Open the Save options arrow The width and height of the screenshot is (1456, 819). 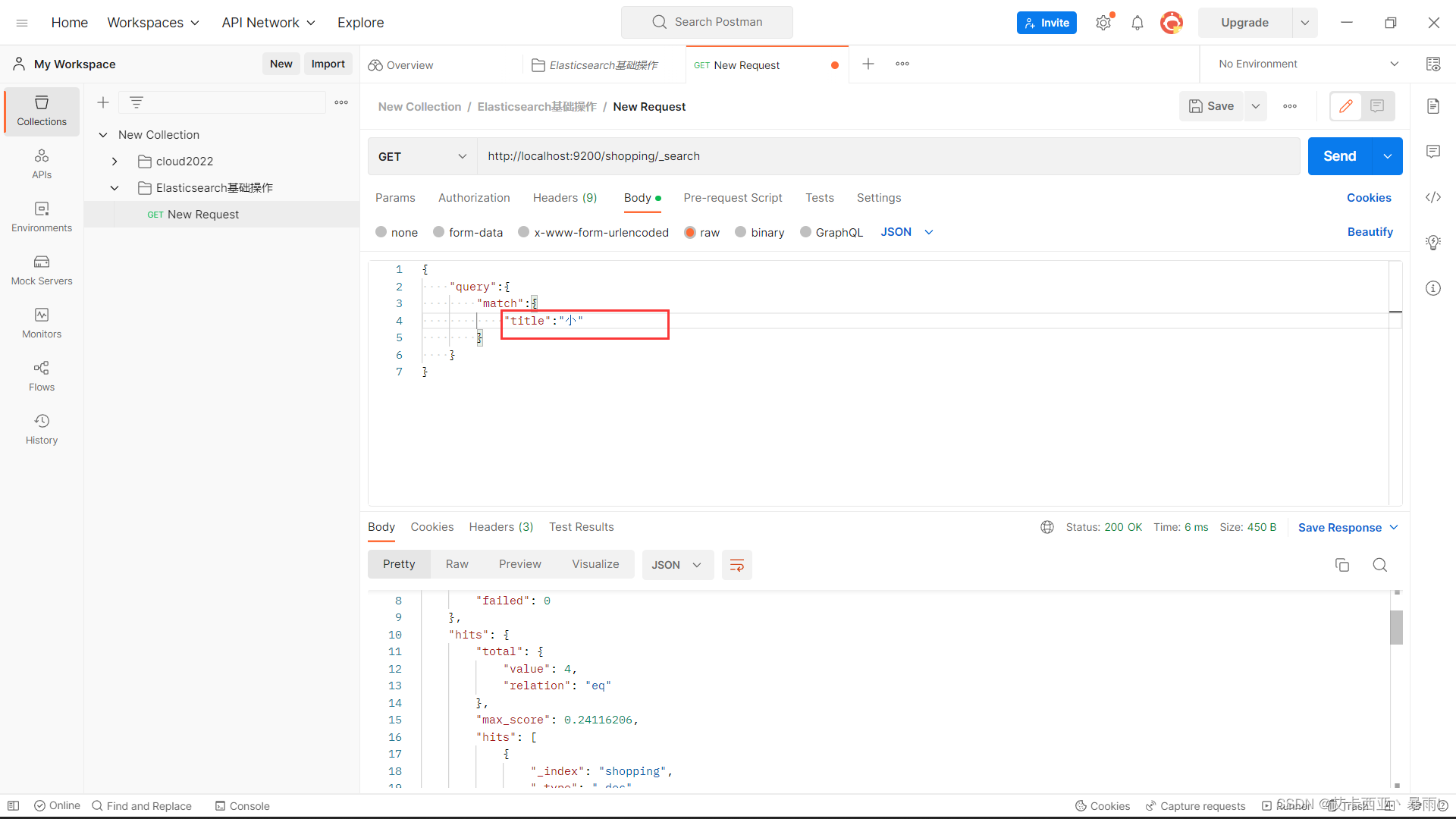[1256, 106]
